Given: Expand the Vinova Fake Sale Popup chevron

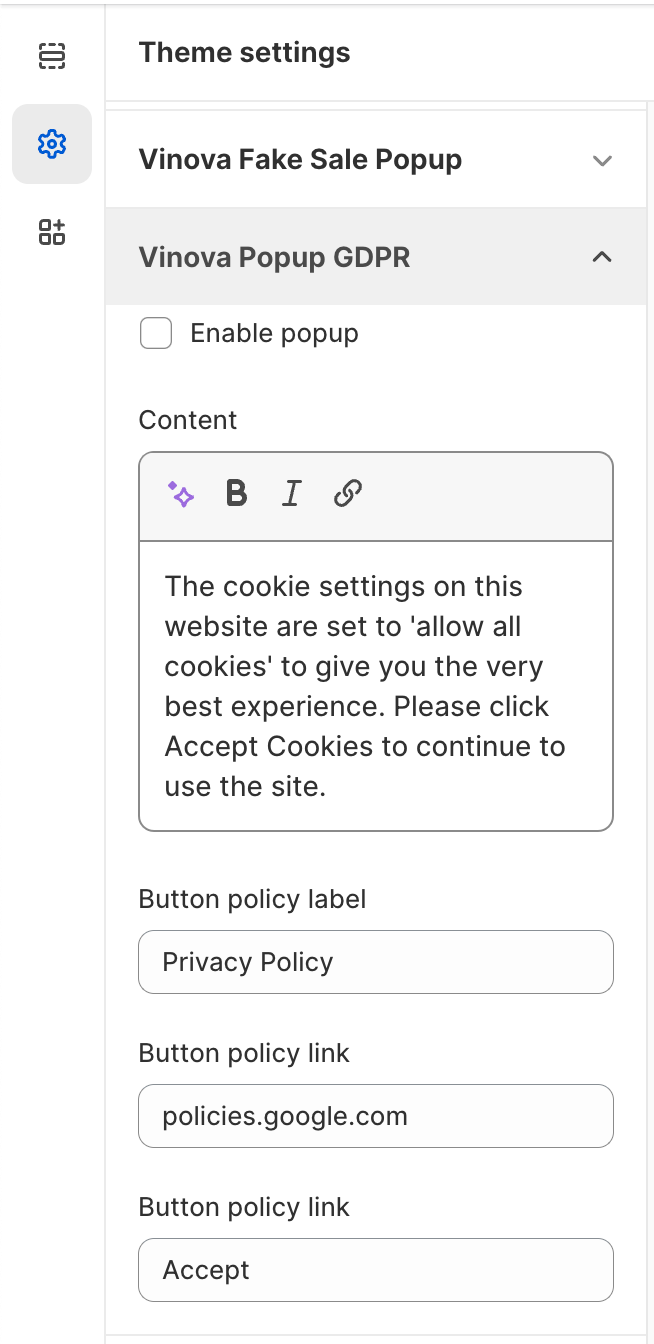Looking at the screenshot, I should tap(601, 160).
